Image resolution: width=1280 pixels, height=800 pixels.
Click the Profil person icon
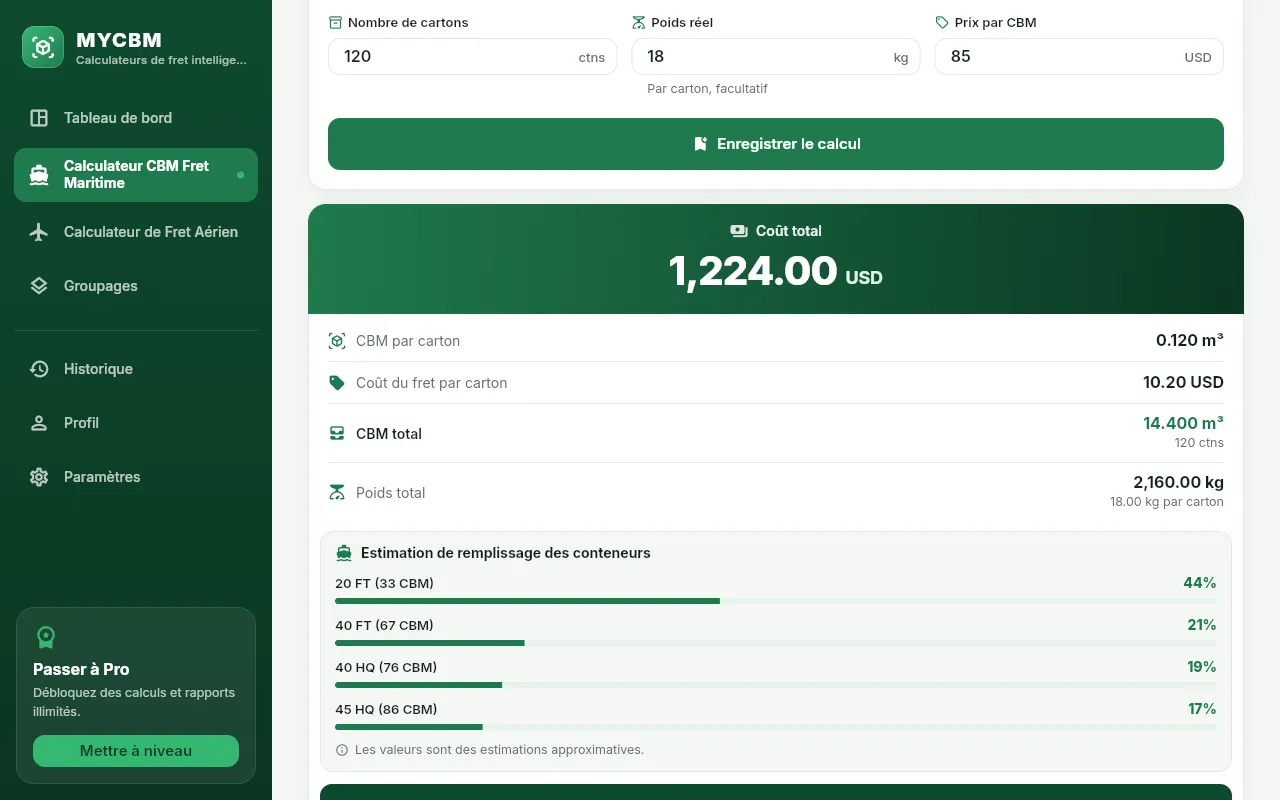[39, 423]
